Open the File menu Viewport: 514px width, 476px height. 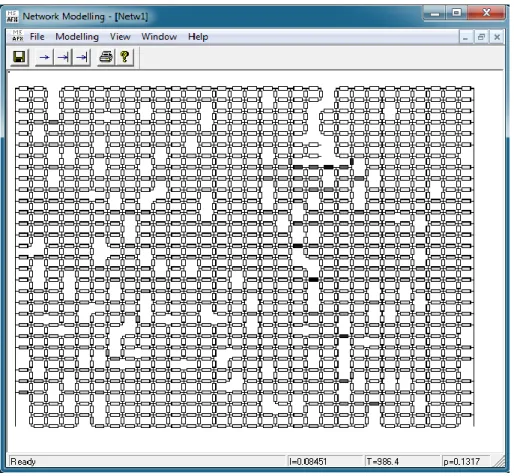[x=37, y=36]
